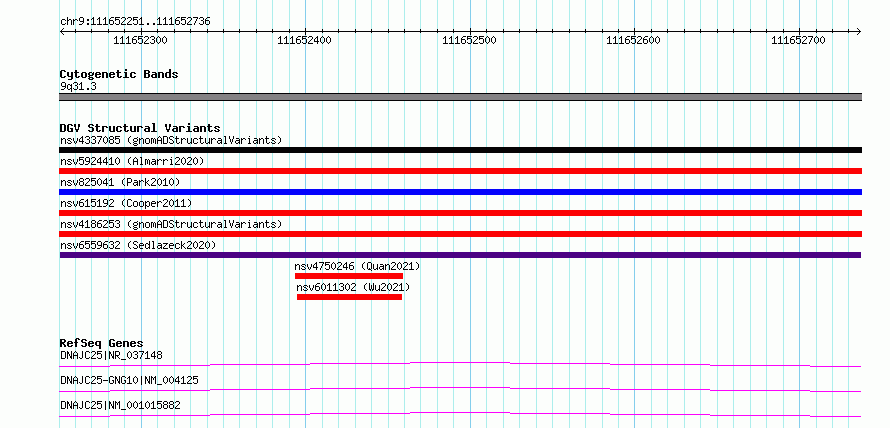Select the 9q31.3 band label
This screenshot has width=890, height=428.
[78, 86]
